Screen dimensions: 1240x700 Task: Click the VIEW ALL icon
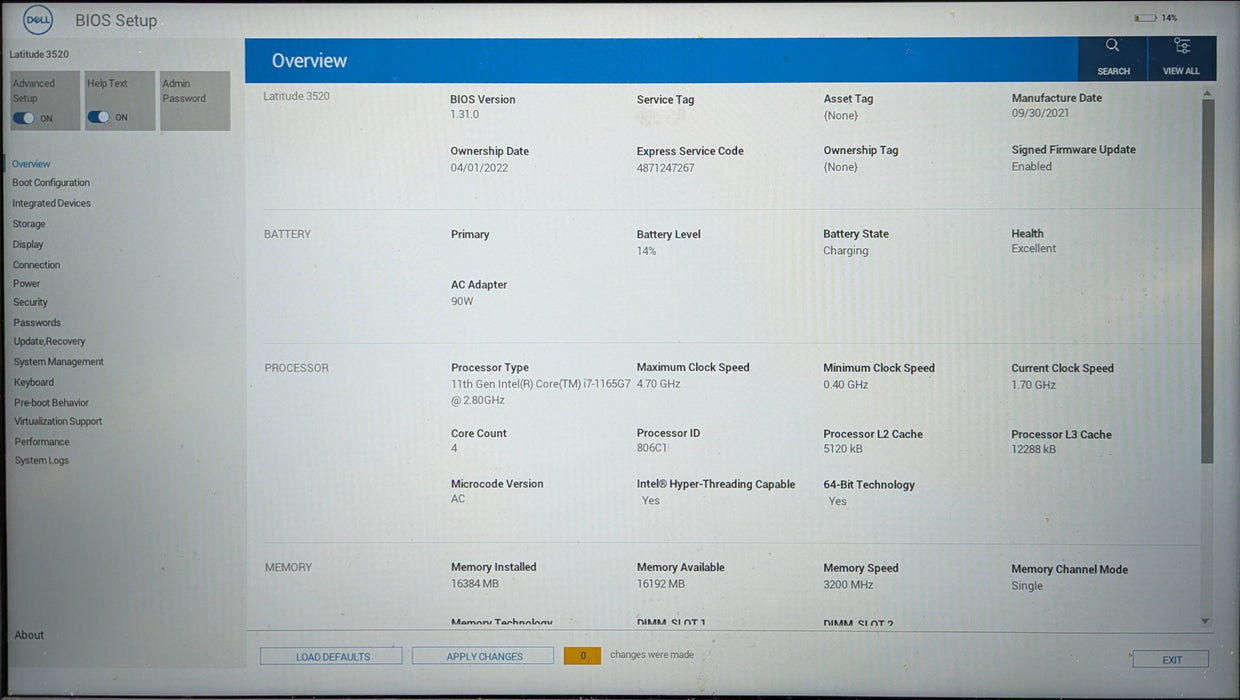click(x=1181, y=58)
